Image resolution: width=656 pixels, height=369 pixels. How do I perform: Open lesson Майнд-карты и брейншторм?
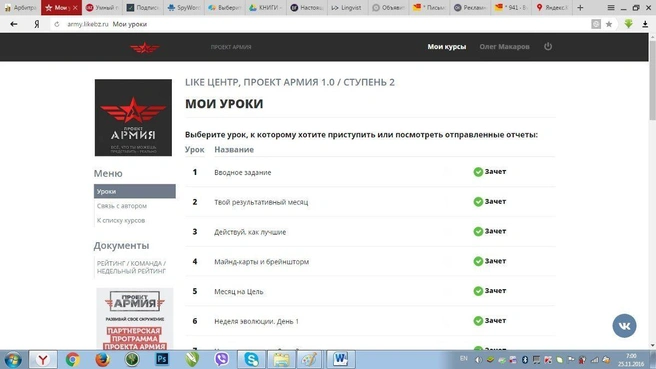[x=261, y=261]
